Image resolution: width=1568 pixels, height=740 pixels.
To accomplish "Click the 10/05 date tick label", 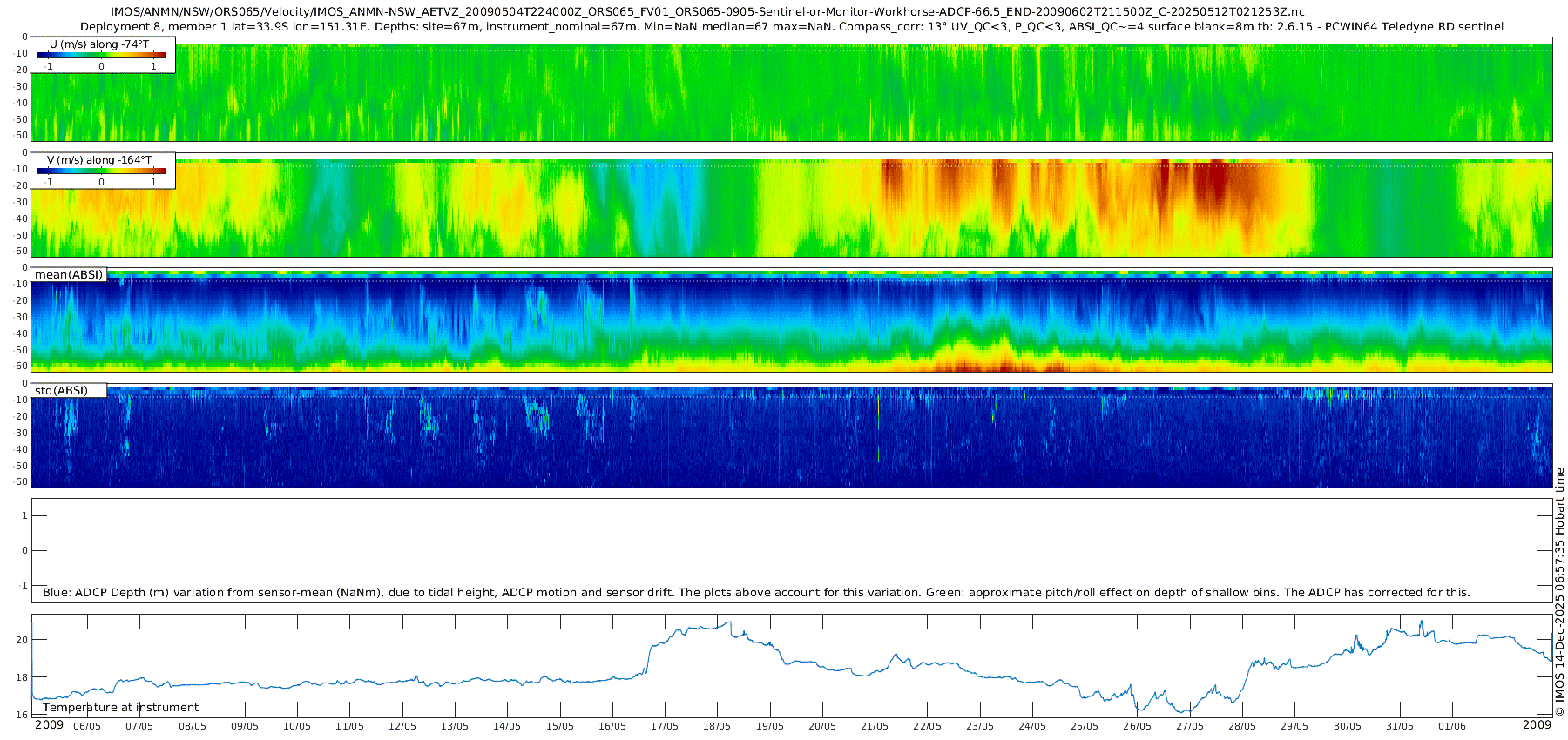I will tap(297, 726).
